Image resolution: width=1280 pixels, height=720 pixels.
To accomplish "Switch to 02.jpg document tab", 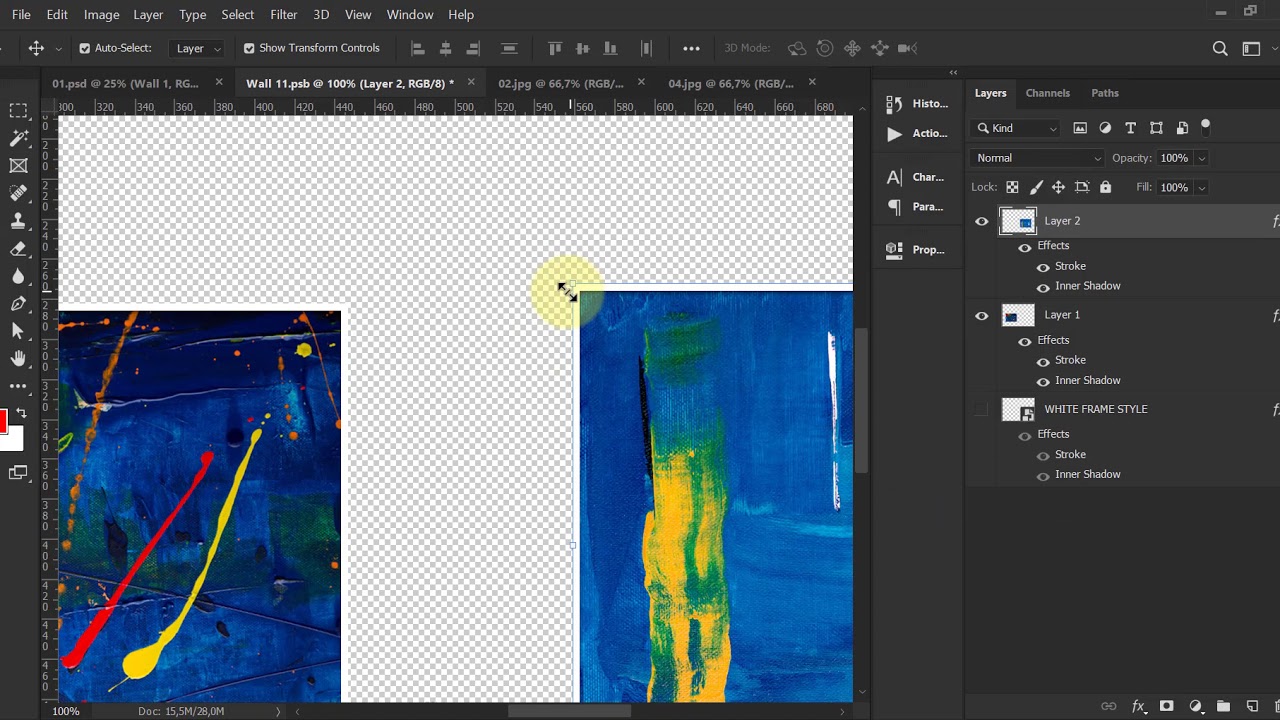I will [560, 83].
